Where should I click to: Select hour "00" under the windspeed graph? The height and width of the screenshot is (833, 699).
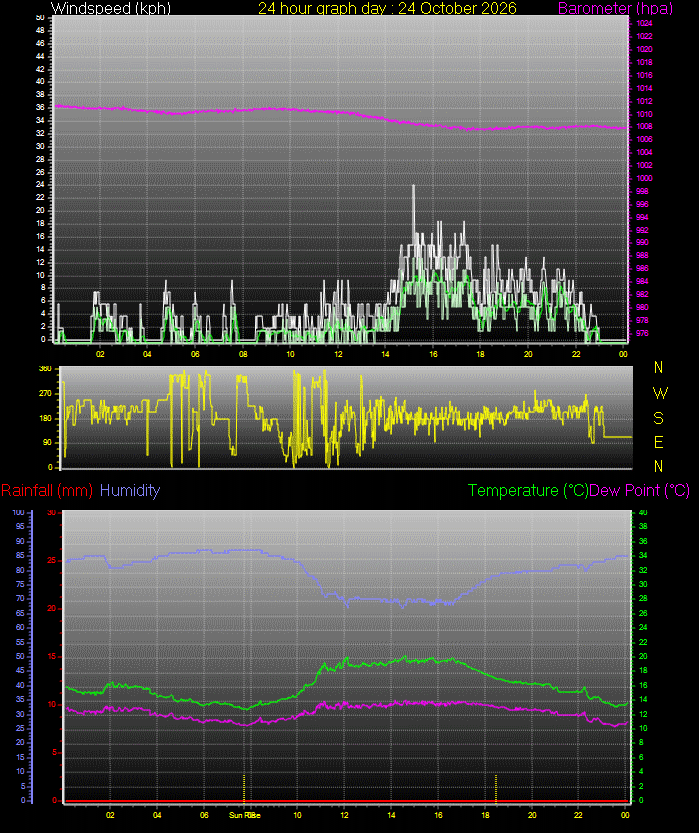coord(624,354)
